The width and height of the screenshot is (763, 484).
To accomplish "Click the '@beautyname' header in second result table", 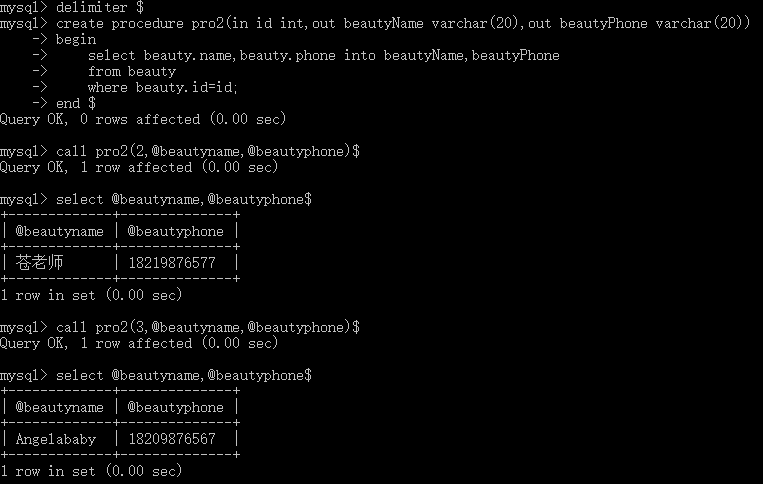I will click(x=59, y=407).
